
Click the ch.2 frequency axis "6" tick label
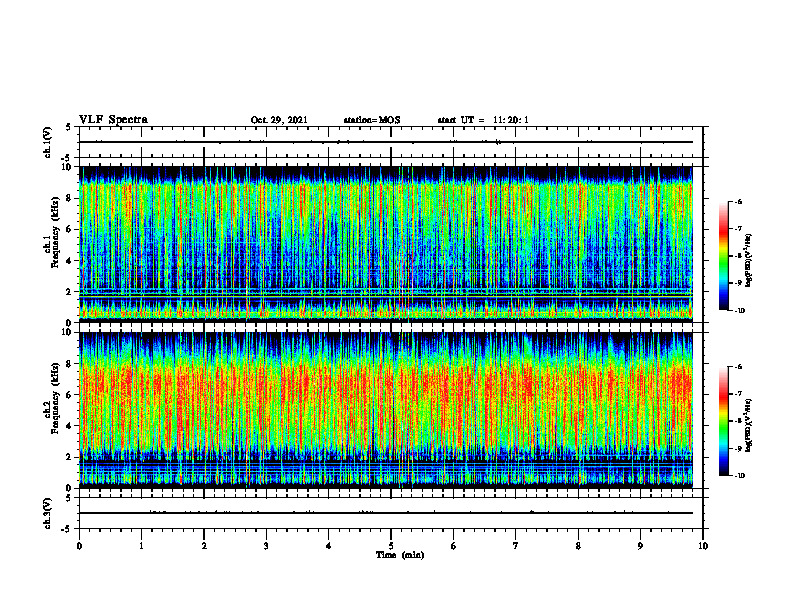pos(70,395)
